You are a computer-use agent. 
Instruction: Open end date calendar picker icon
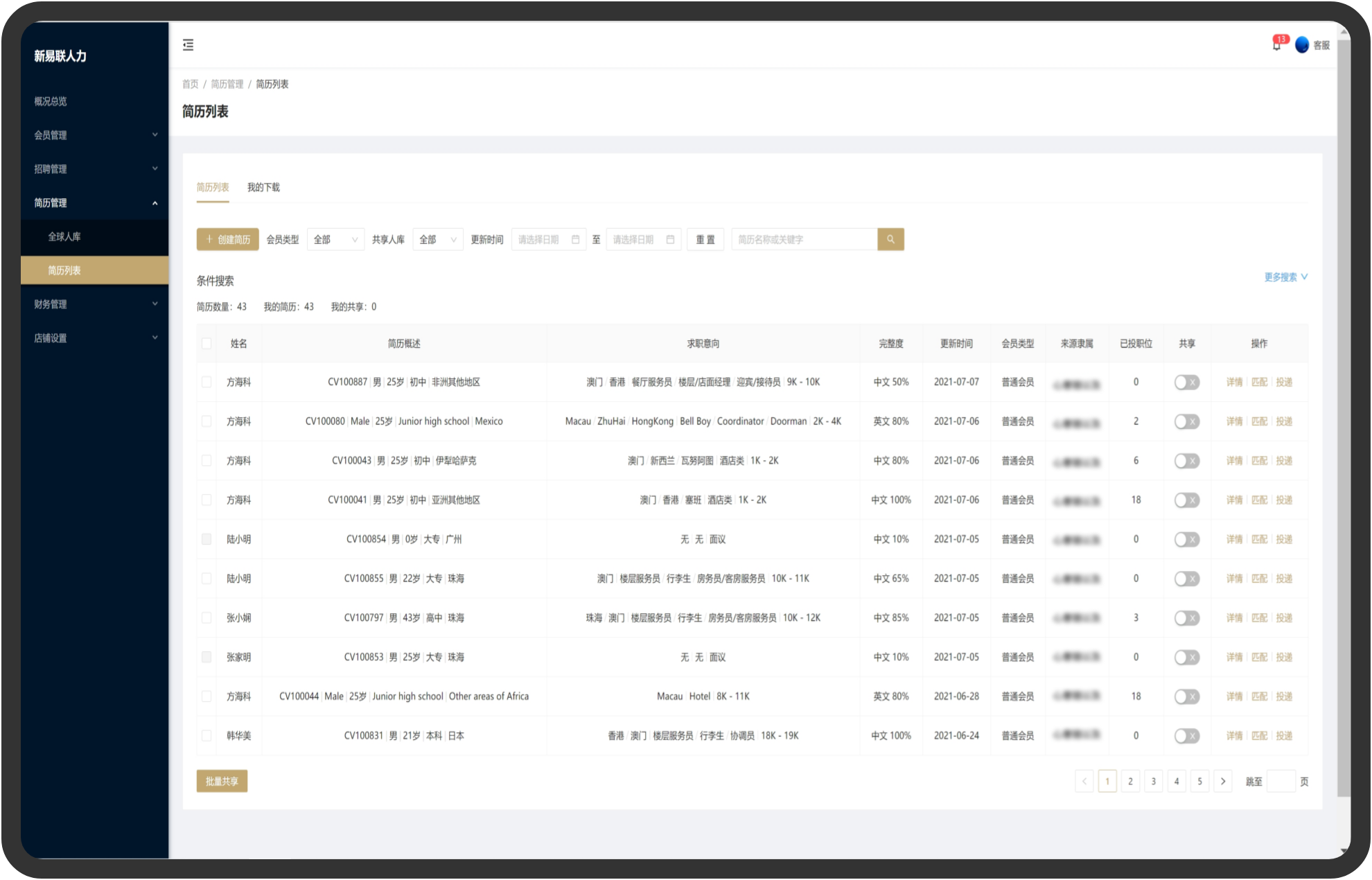[x=670, y=240]
